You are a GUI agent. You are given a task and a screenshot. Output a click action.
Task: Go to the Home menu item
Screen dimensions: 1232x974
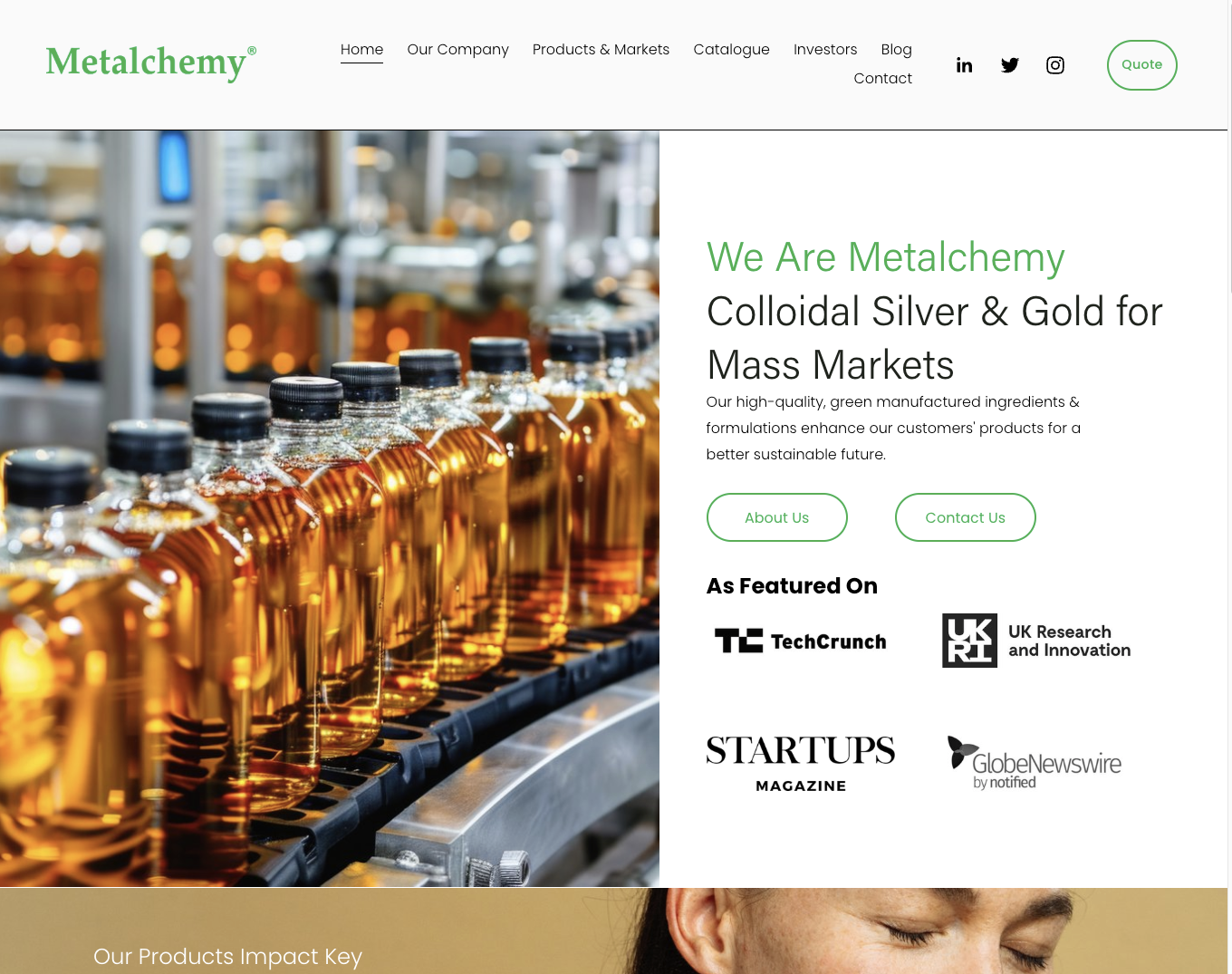pos(361,50)
